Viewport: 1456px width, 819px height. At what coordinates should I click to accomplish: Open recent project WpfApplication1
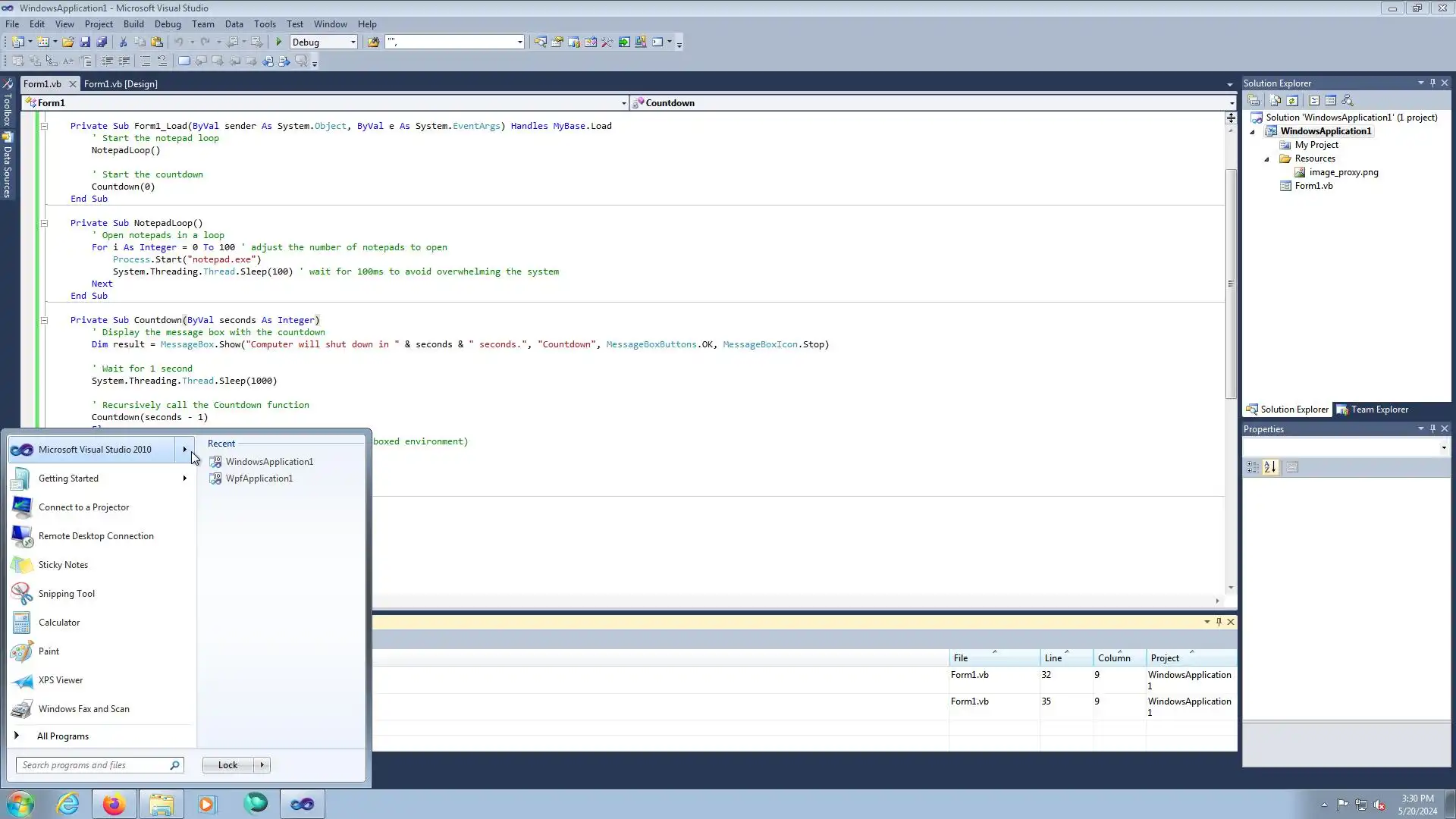pos(259,479)
